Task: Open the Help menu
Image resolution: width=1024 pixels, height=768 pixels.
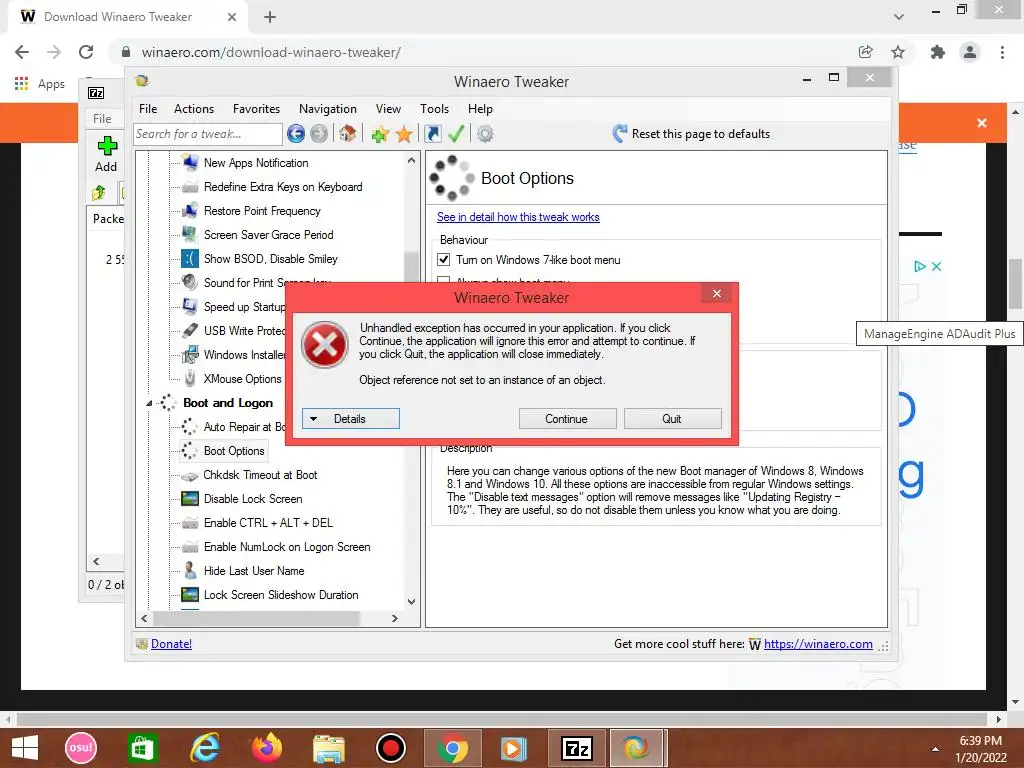Action: click(x=480, y=109)
